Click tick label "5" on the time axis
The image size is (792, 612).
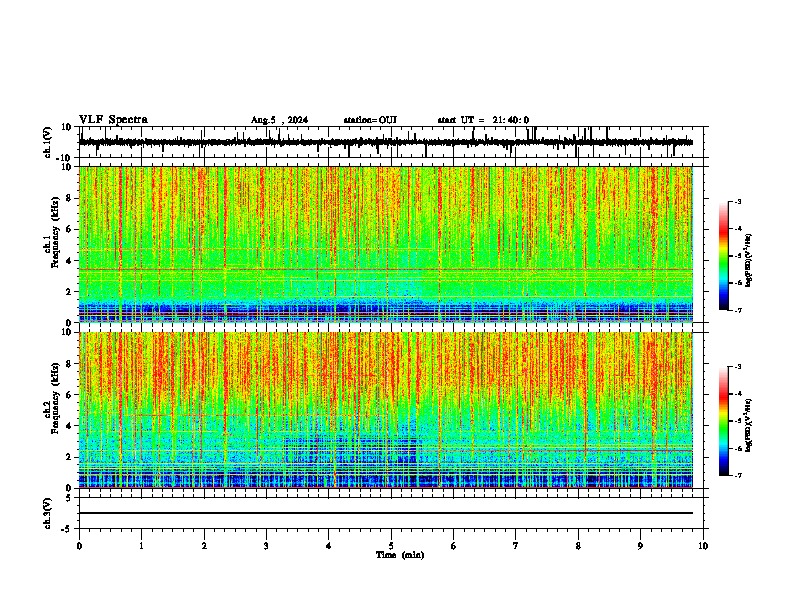point(391,546)
